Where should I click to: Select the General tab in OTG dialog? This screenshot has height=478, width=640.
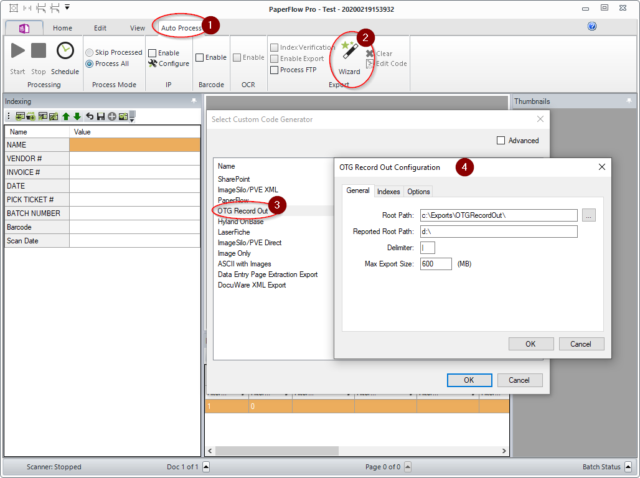[x=358, y=191]
